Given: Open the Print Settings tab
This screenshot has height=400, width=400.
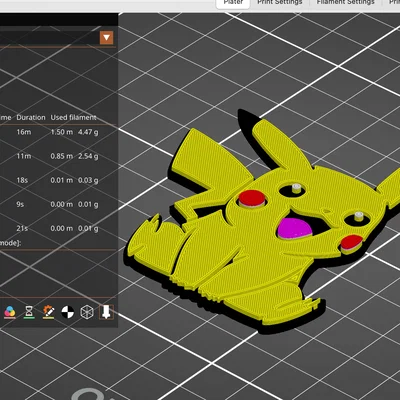Looking at the screenshot, I should pyautogui.click(x=280, y=3).
